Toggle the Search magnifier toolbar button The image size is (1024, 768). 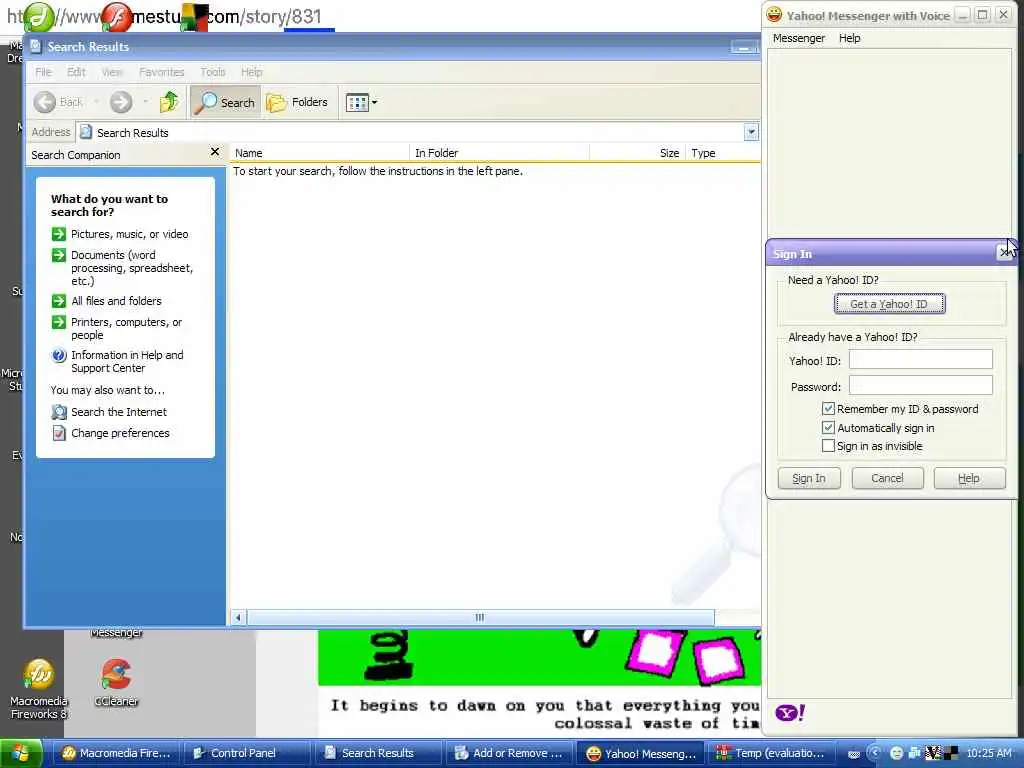coord(226,103)
